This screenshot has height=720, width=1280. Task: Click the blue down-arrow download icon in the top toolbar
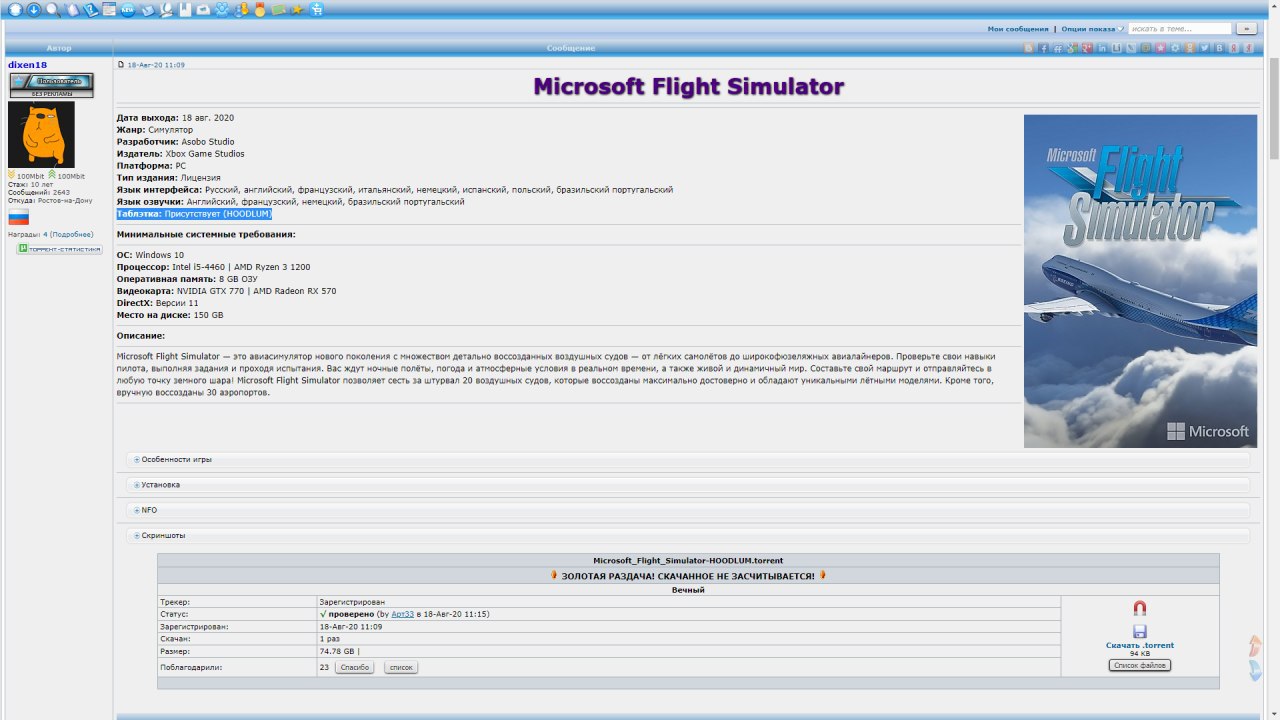pyautogui.click(x=34, y=10)
